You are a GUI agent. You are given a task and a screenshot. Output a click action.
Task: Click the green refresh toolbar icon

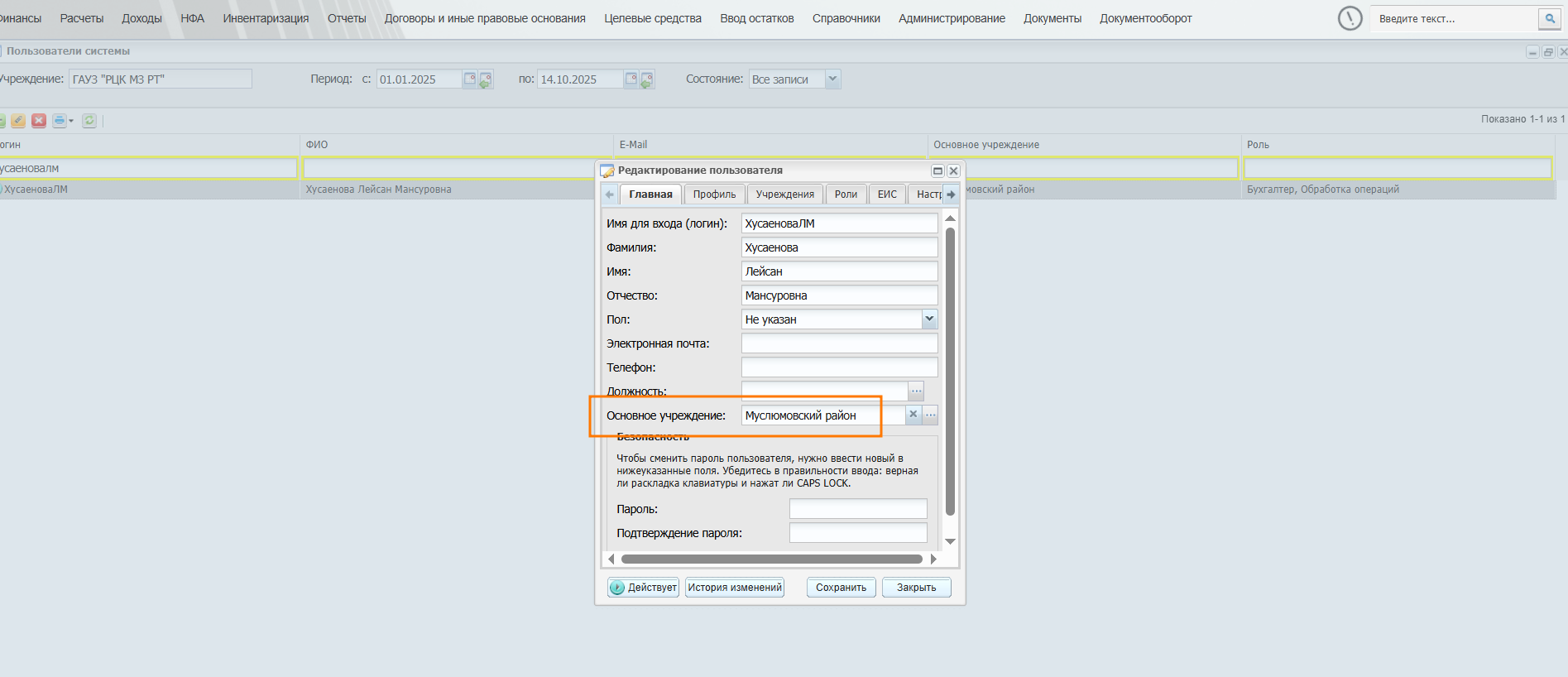click(x=89, y=121)
